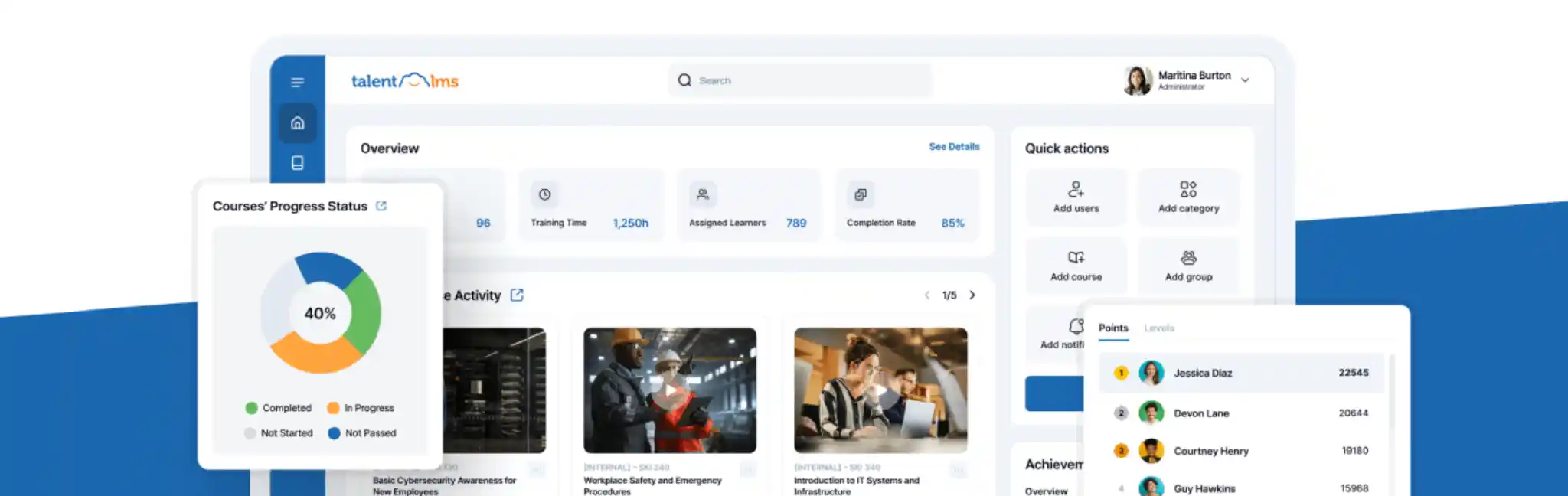Select Jessica Diaz leaderboard row
Viewport: 1568px width, 496px height.
point(1242,373)
